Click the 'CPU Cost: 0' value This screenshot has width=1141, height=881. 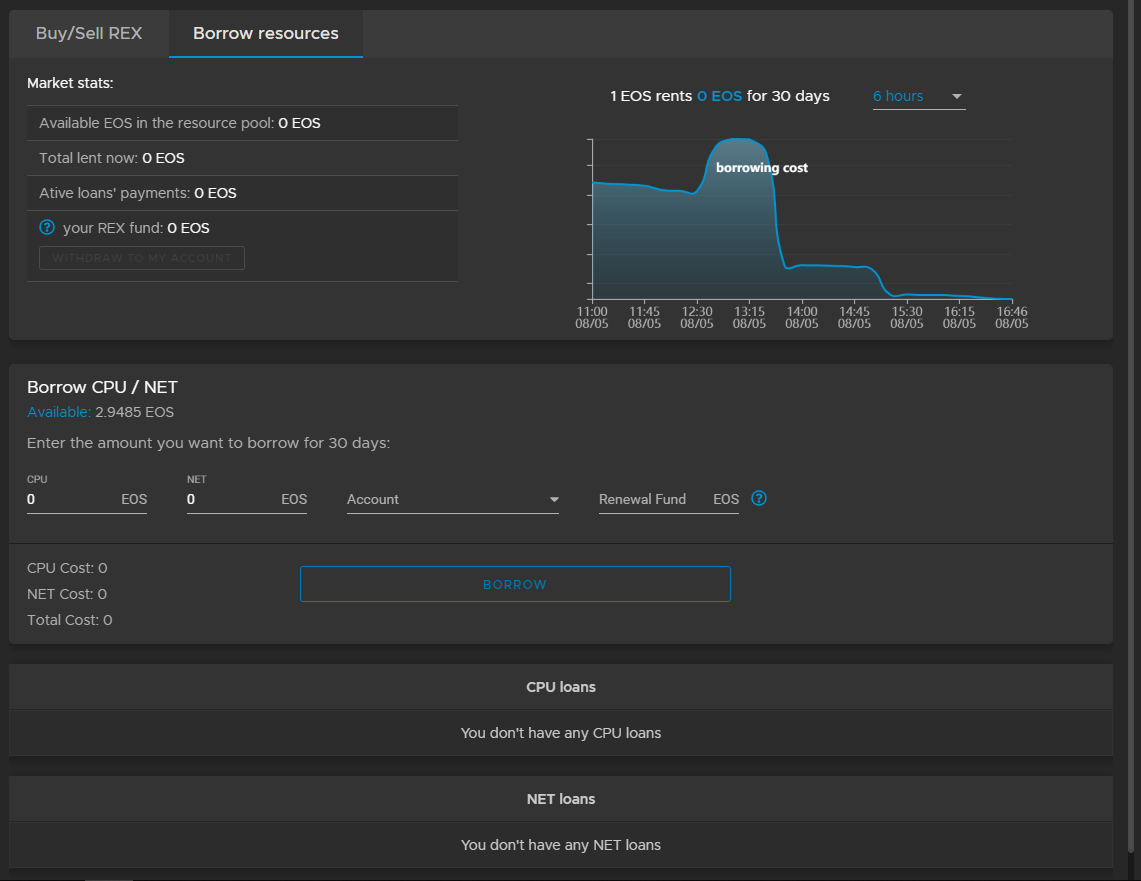[67, 568]
